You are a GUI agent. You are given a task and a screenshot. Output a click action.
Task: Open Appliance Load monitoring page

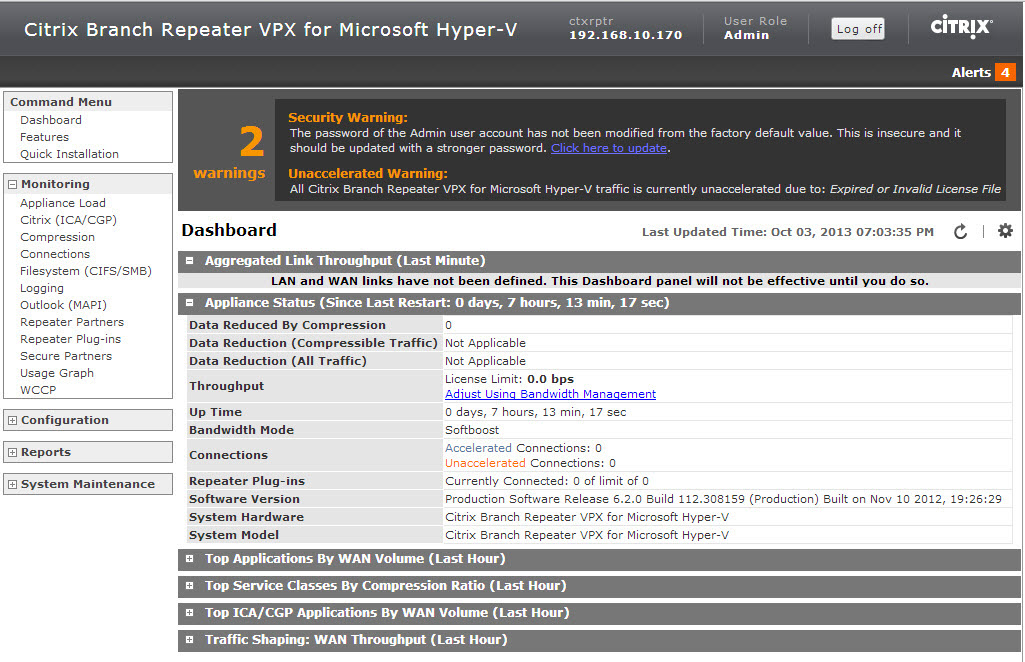[63, 203]
